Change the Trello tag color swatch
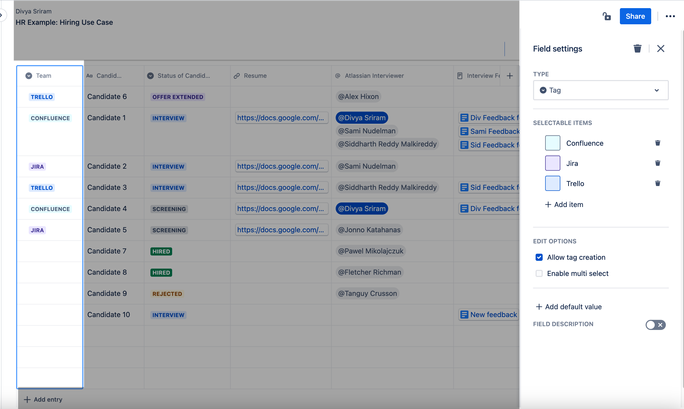 (553, 183)
